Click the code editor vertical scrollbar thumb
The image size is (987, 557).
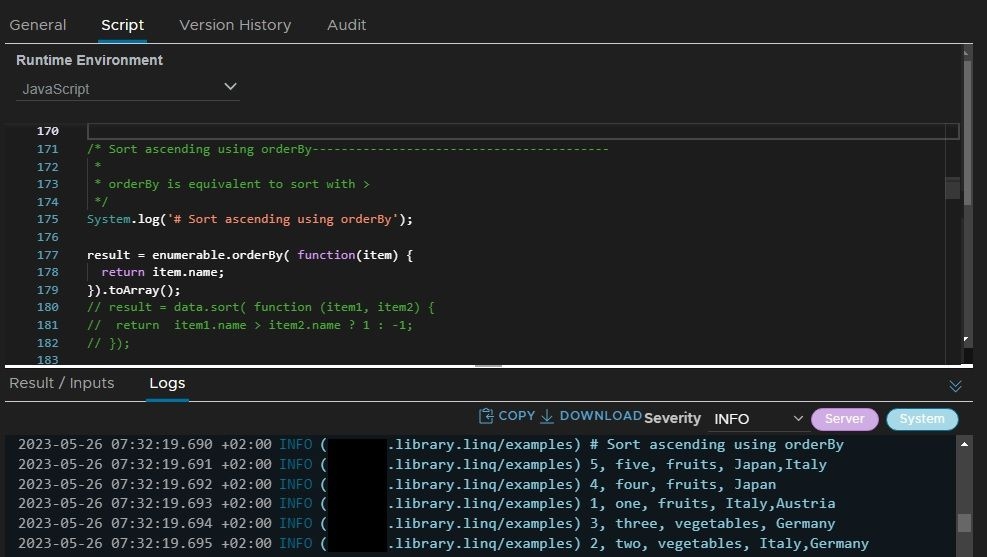point(967,132)
